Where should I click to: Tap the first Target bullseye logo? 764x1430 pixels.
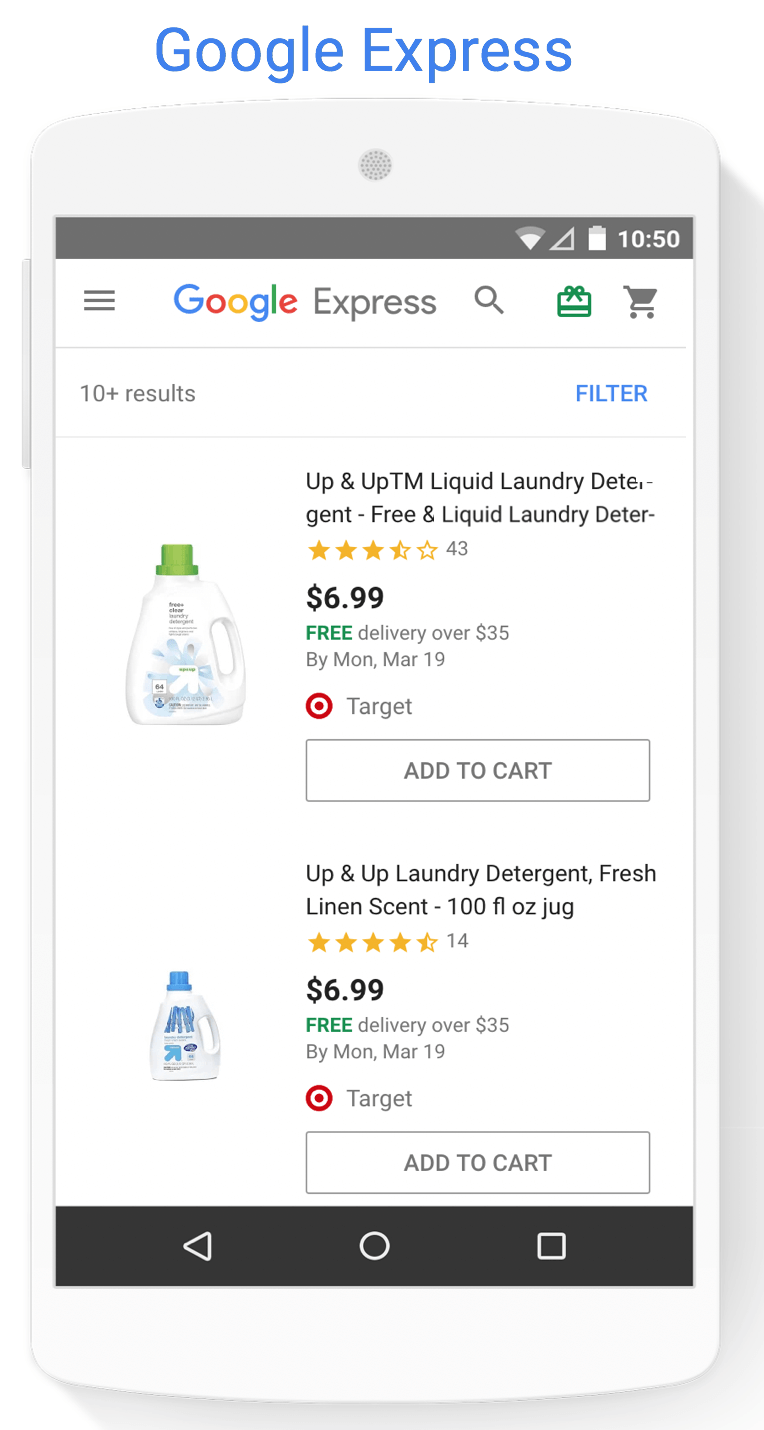(x=319, y=706)
